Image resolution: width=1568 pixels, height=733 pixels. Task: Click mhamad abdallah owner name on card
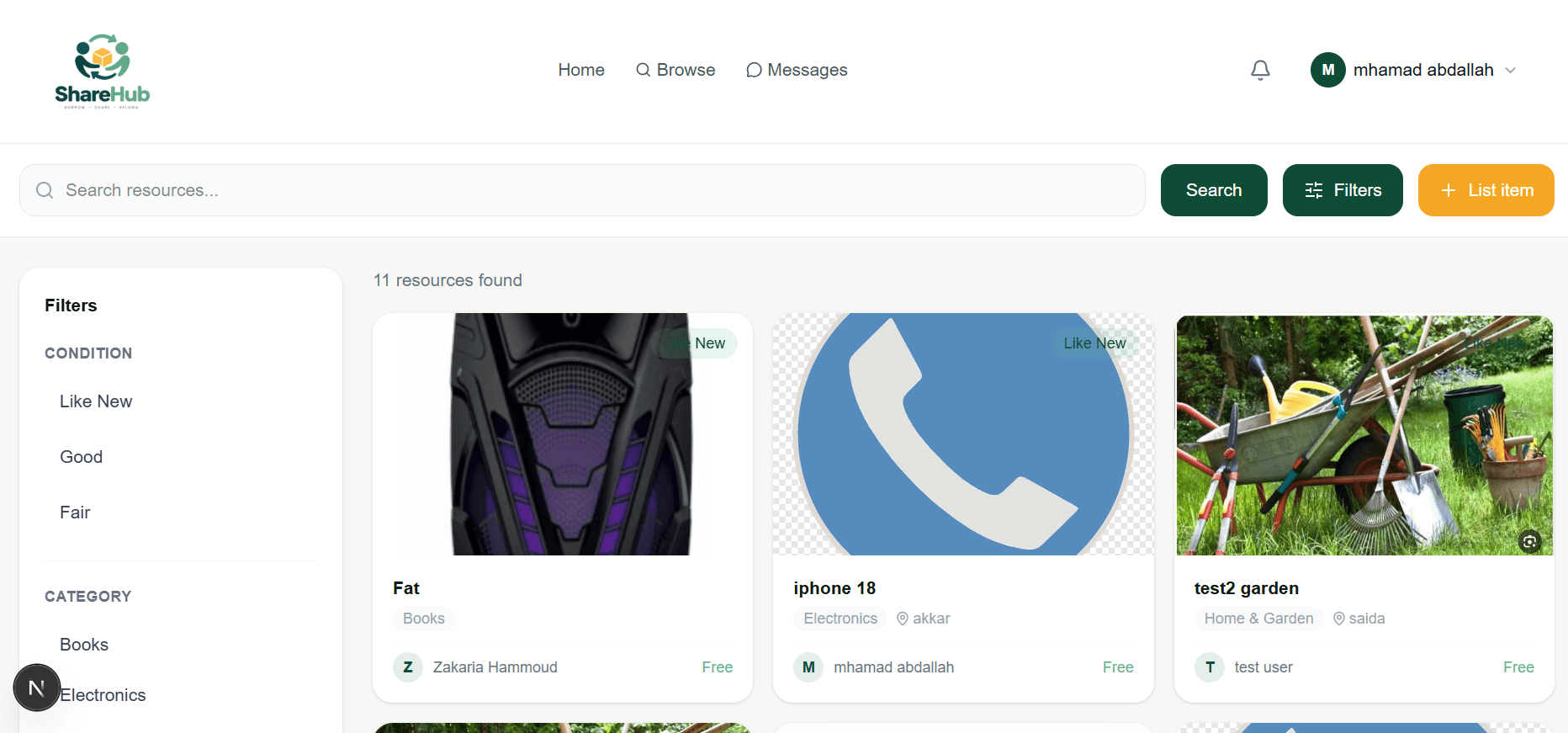[x=894, y=667]
